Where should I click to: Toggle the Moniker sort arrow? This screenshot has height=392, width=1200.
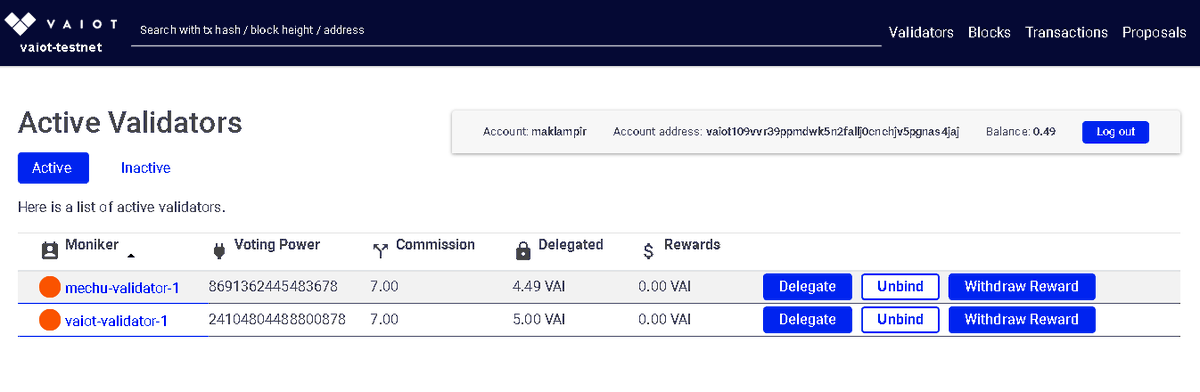click(x=131, y=256)
